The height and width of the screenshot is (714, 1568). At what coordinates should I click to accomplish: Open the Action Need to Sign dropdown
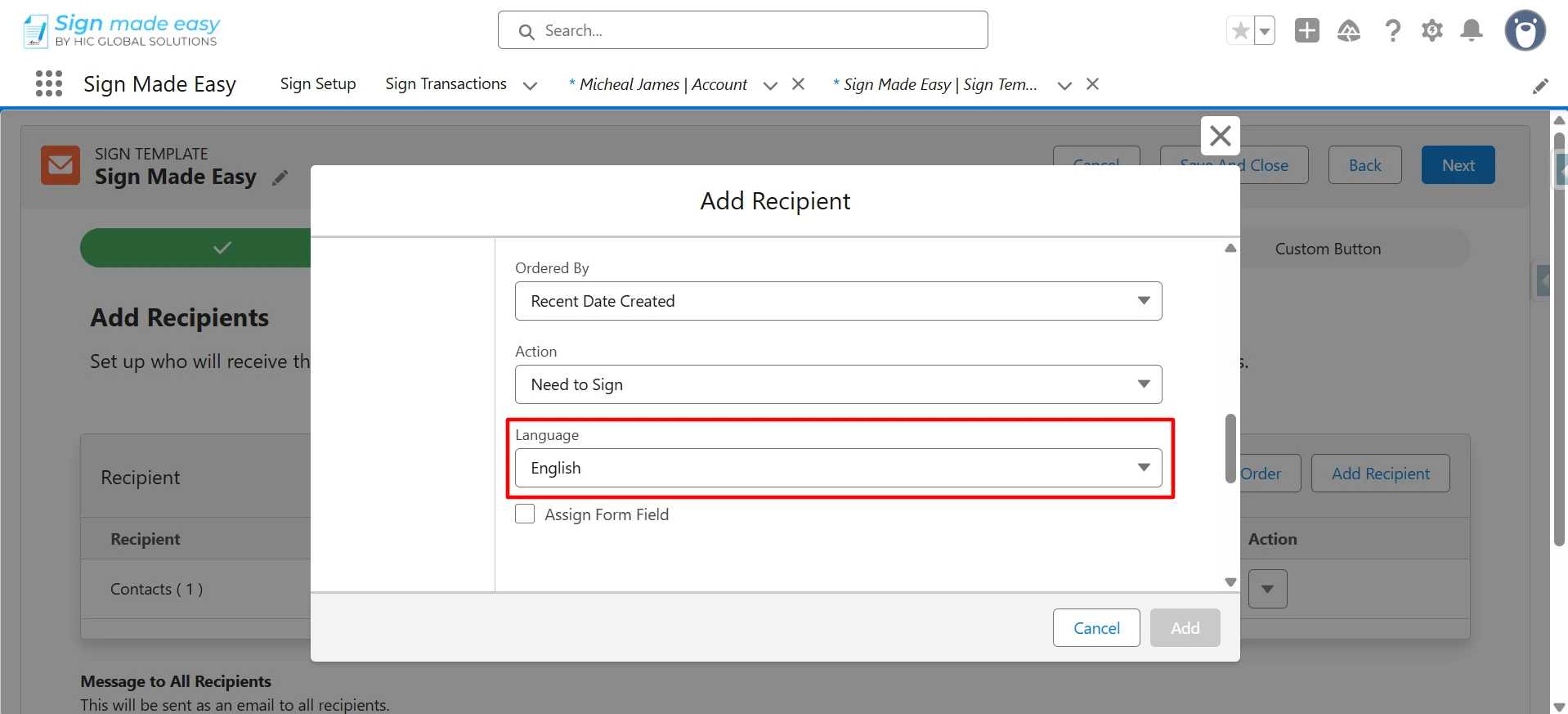pos(838,384)
